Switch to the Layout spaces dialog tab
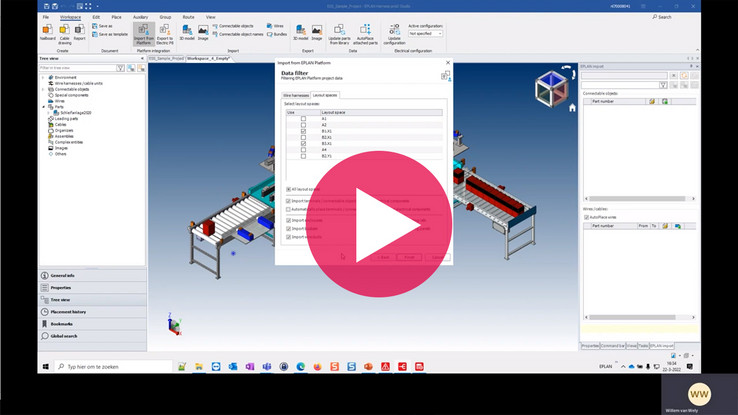The image size is (738, 415). point(325,95)
